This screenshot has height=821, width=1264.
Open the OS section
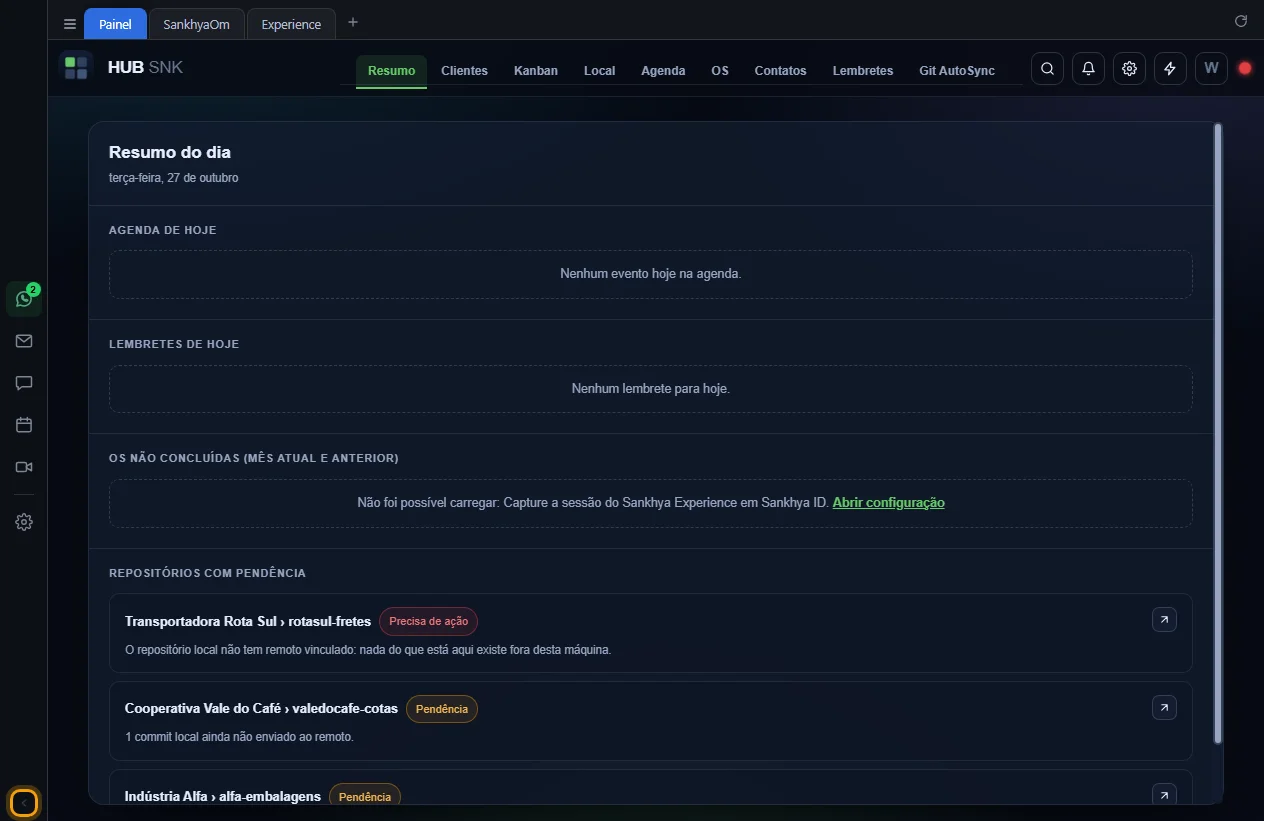pyautogui.click(x=720, y=71)
